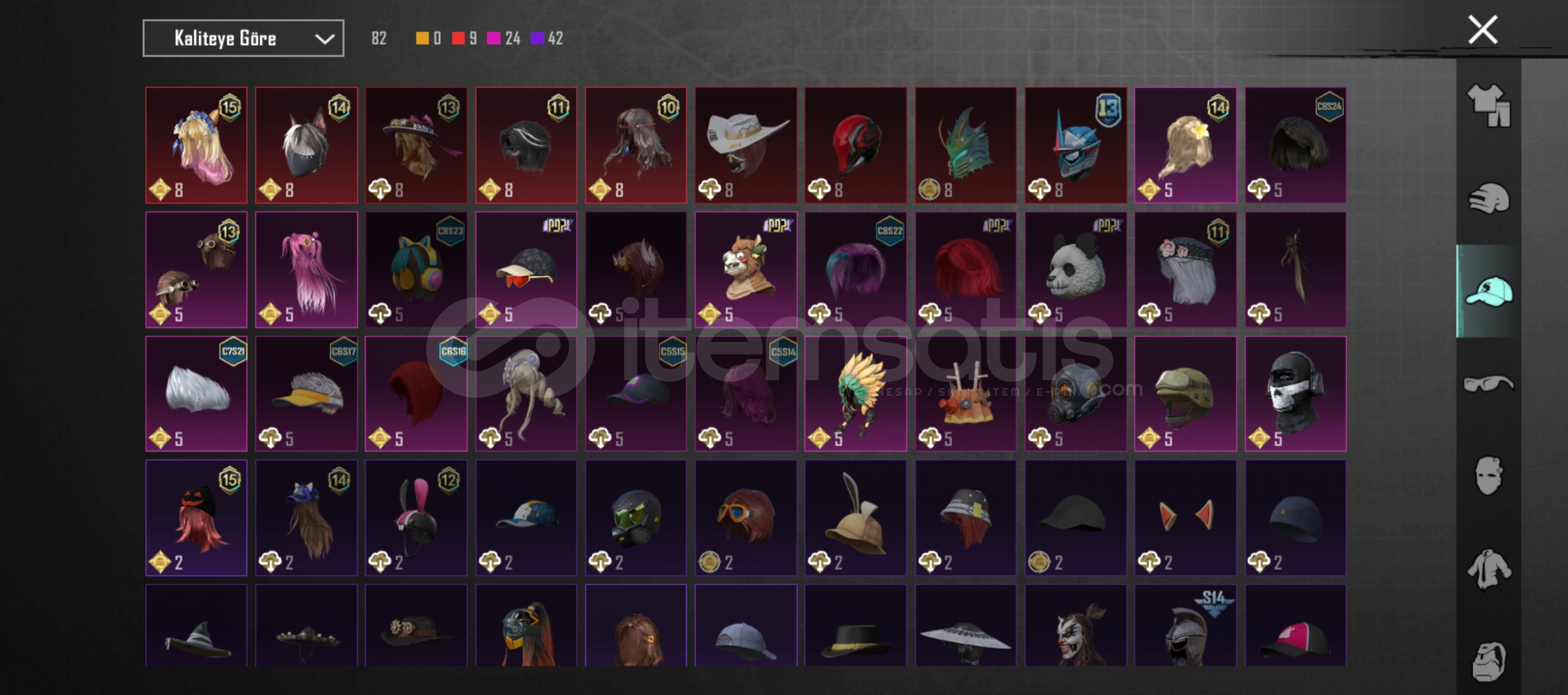Select the white cowboy hat item
Image resolution: width=1568 pixels, height=695 pixels.
(746, 145)
